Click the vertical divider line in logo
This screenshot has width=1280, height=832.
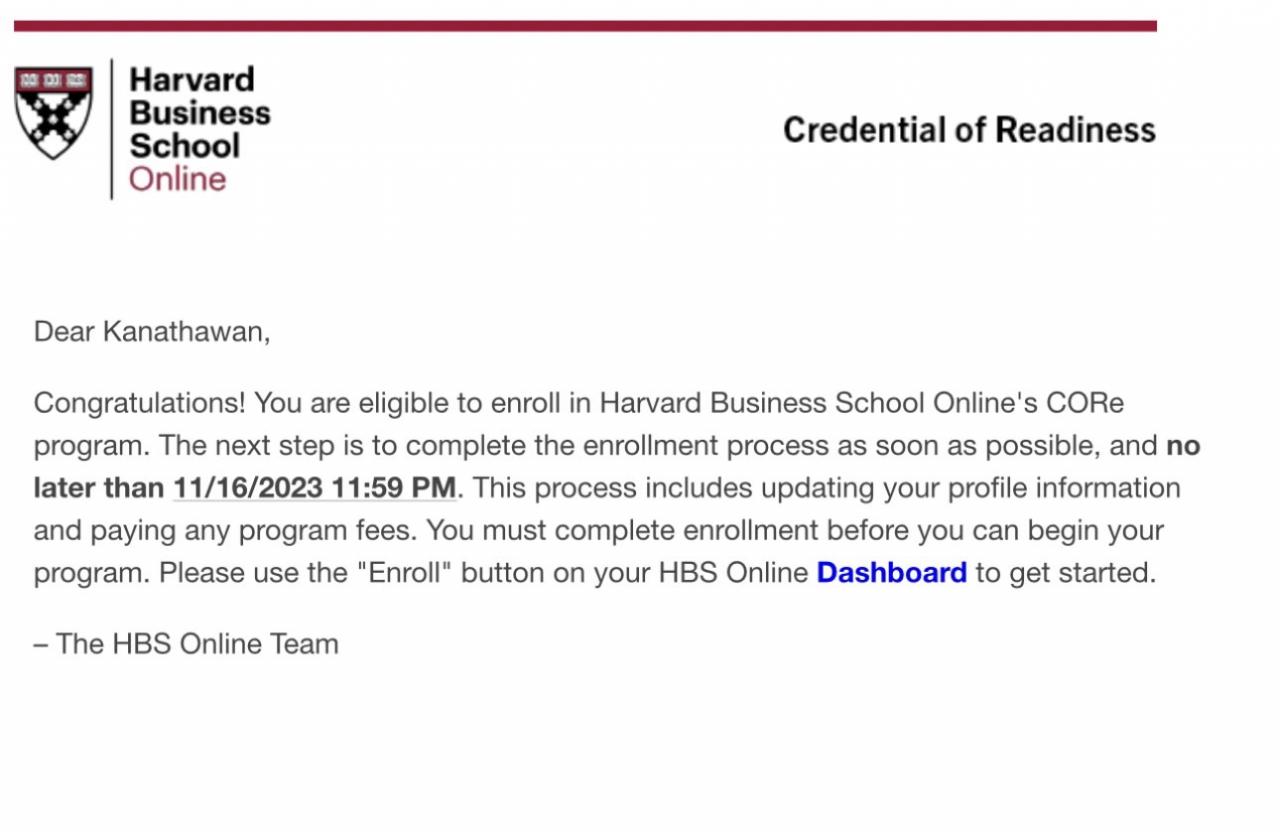[111, 128]
